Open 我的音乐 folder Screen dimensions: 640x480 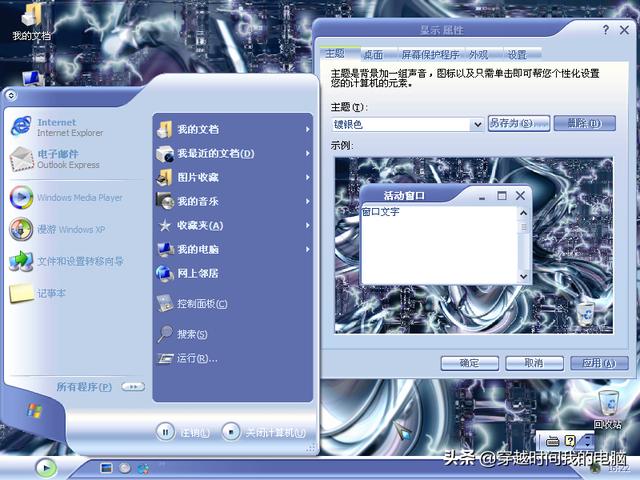click(x=233, y=201)
